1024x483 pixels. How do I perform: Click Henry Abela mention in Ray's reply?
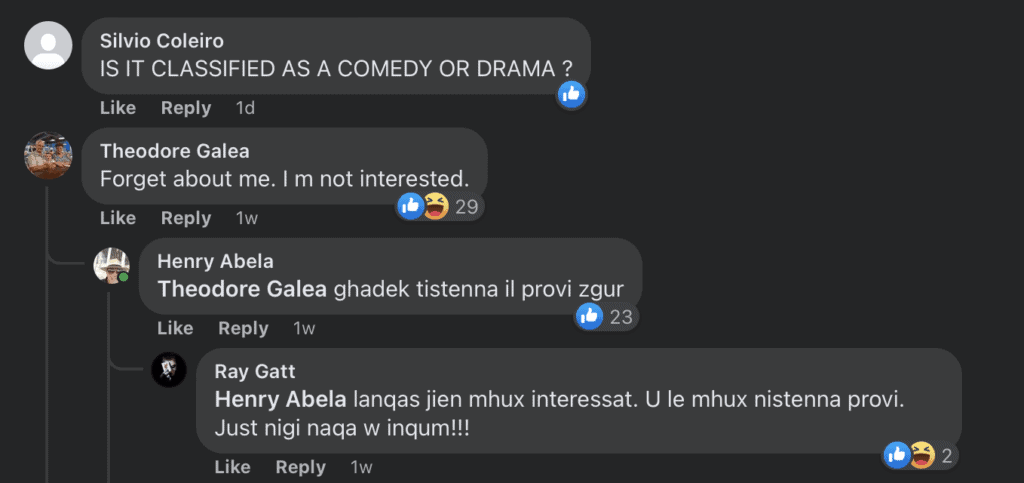coord(280,399)
